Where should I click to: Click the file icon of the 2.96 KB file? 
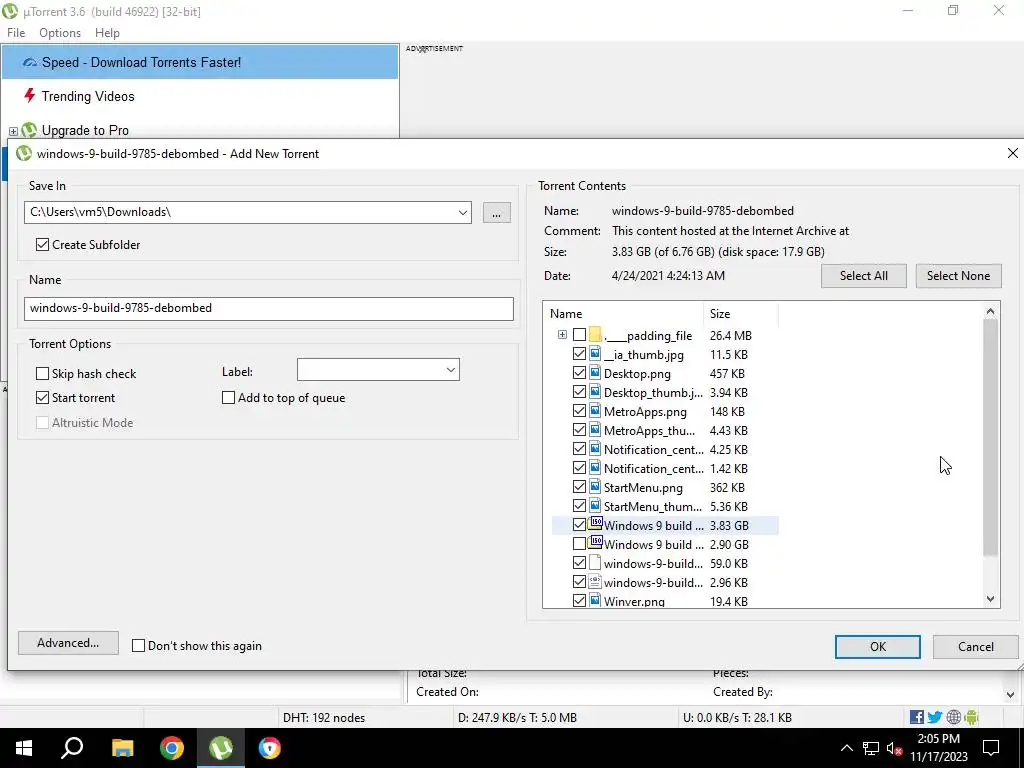595,581
